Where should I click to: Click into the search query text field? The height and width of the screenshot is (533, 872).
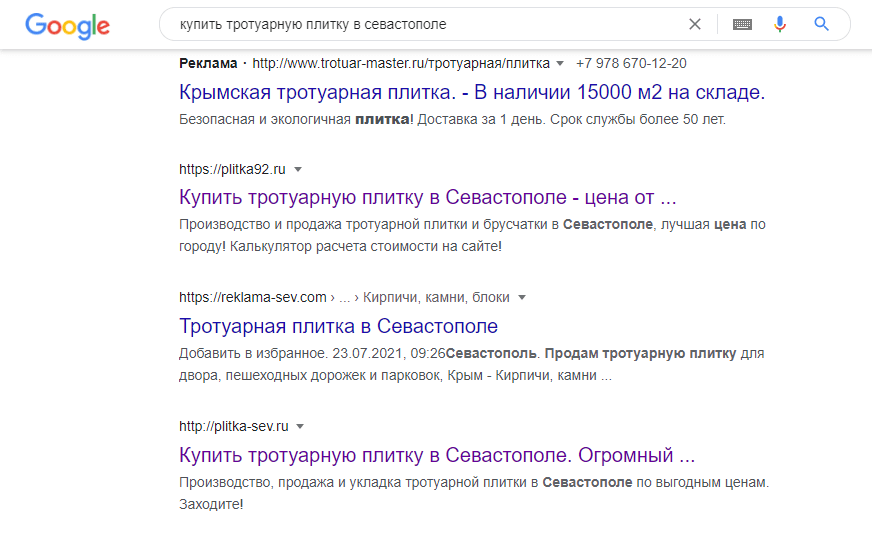[420, 24]
